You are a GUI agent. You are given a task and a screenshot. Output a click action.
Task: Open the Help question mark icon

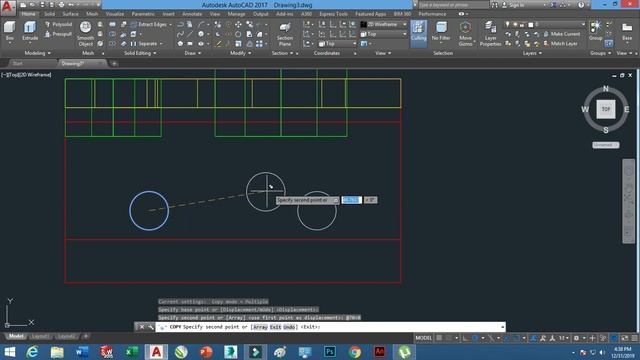tap(581, 5)
